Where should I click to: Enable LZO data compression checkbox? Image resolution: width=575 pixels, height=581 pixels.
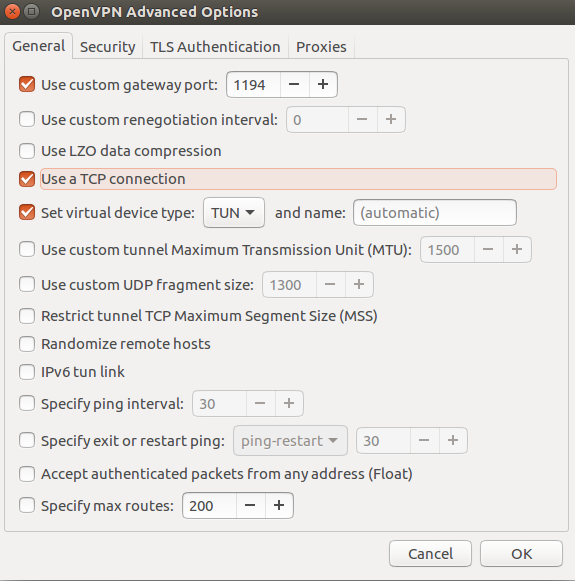27,151
